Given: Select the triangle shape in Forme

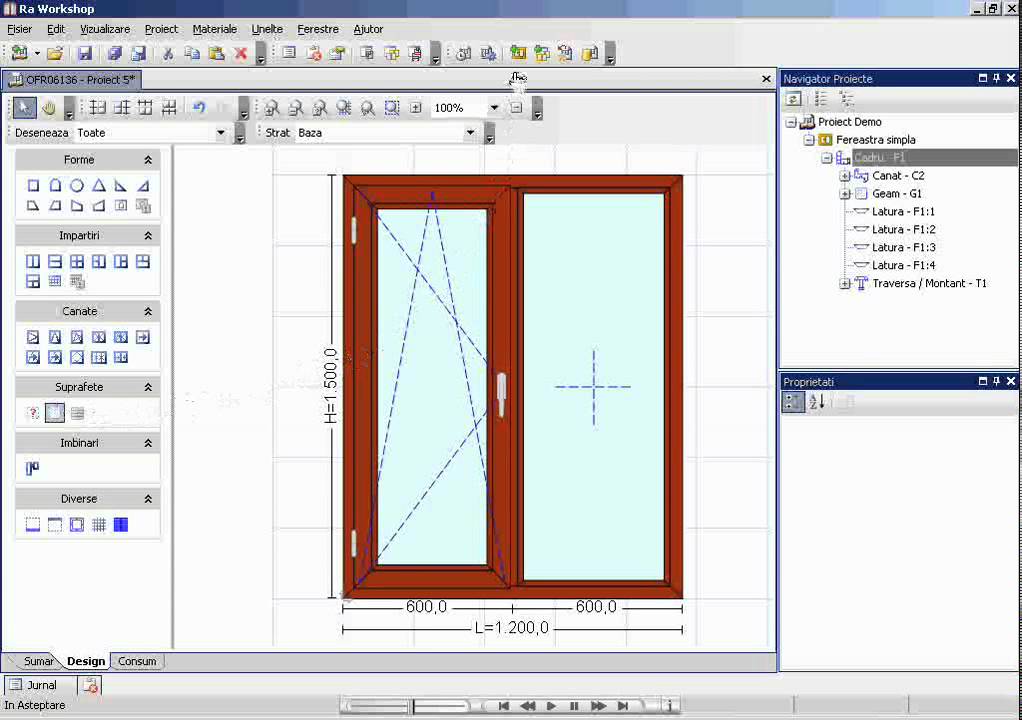Looking at the screenshot, I should point(98,186).
